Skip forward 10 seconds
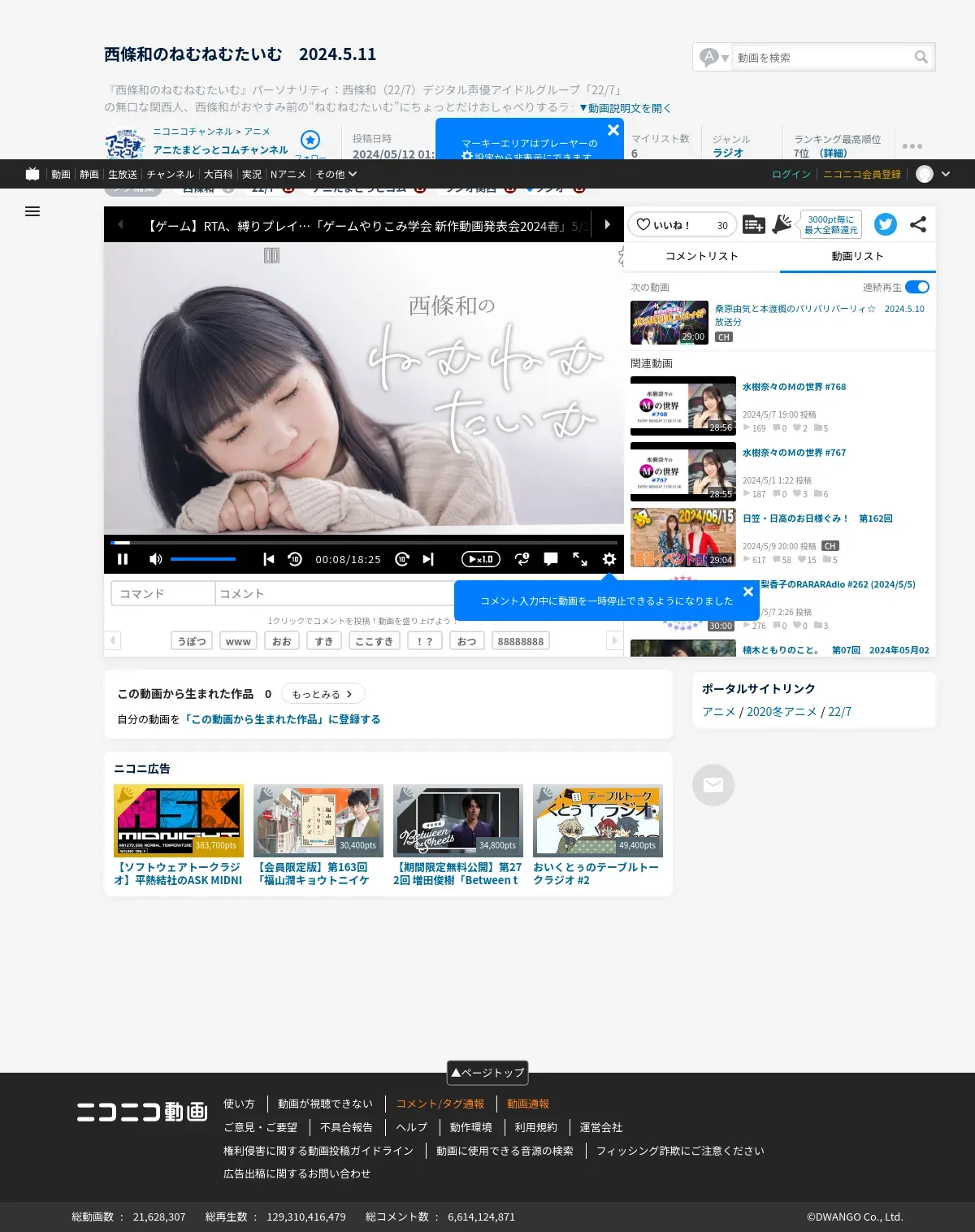Viewport: 975px width, 1232px height. tap(401, 559)
